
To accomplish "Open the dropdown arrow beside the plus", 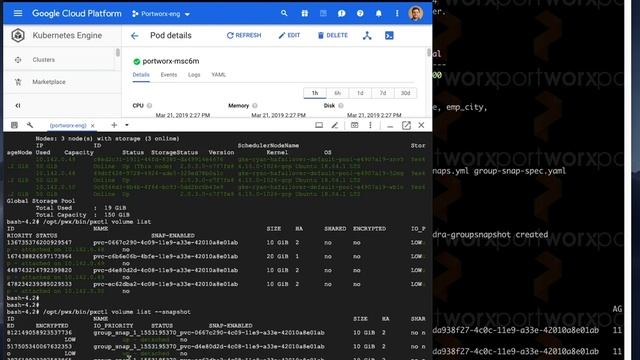I will [x=127, y=125].
